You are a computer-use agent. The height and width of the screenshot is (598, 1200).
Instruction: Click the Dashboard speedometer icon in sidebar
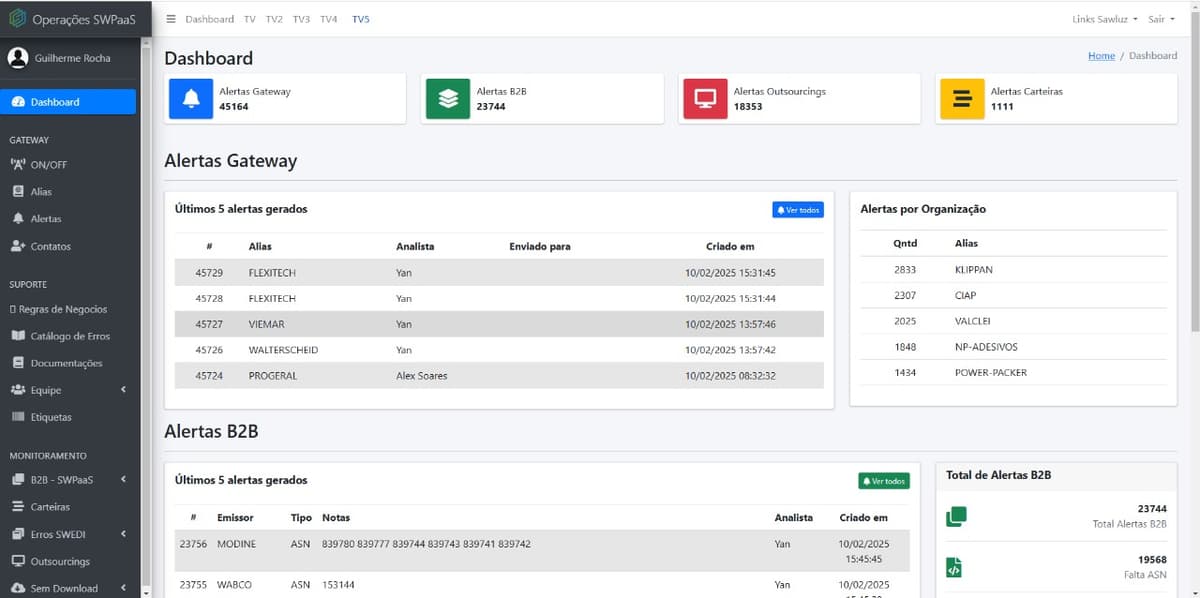click(x=18, y=102)
